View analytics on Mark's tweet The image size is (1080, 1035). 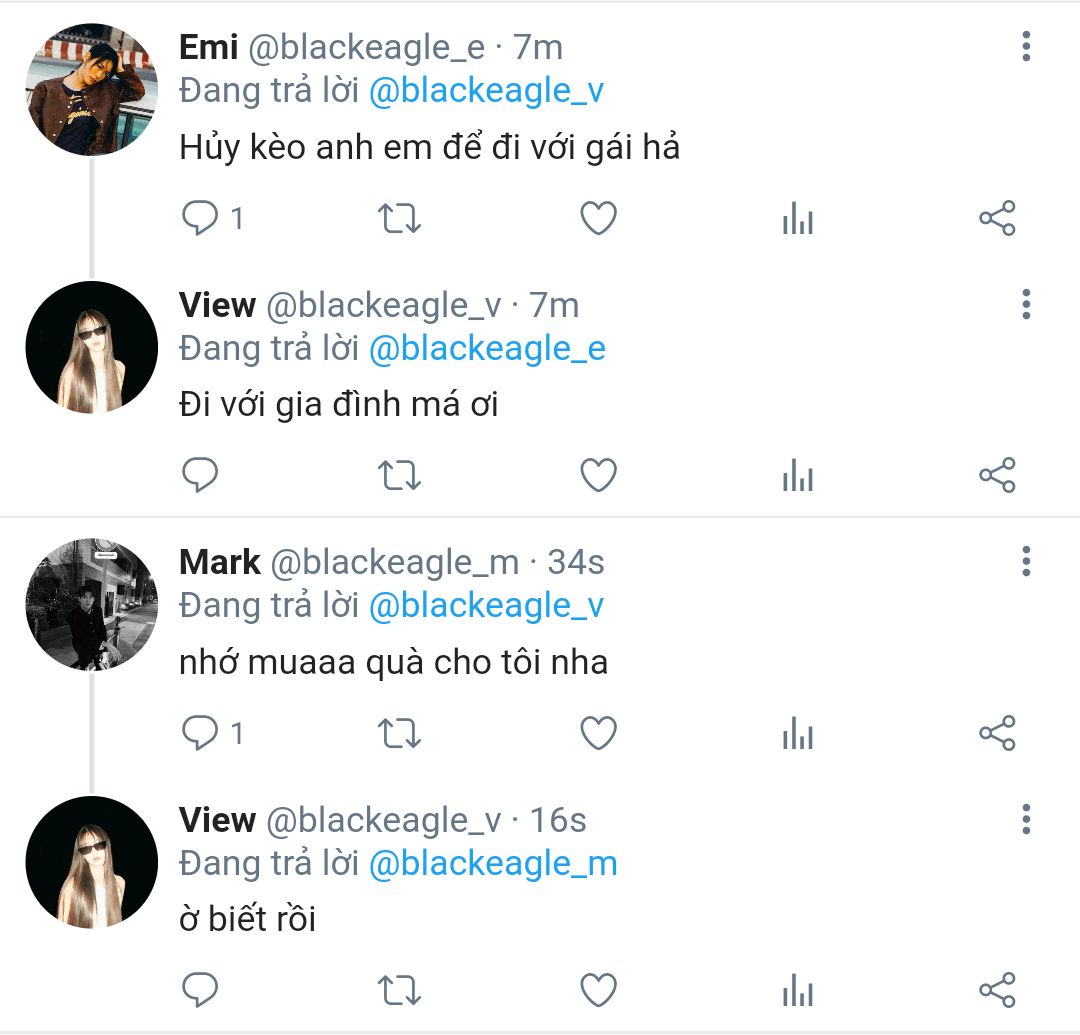point(797,734)
